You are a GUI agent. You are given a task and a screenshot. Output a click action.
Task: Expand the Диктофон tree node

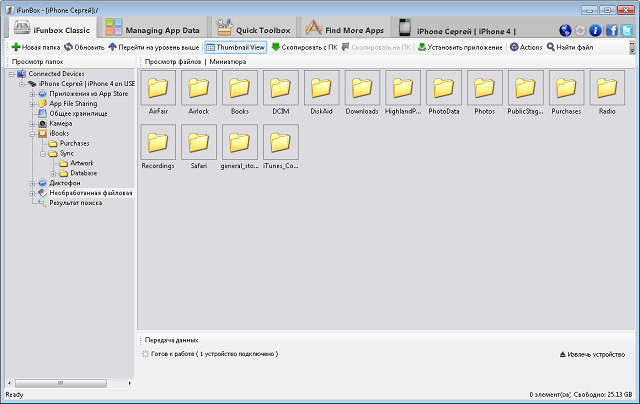click(32, 184)
